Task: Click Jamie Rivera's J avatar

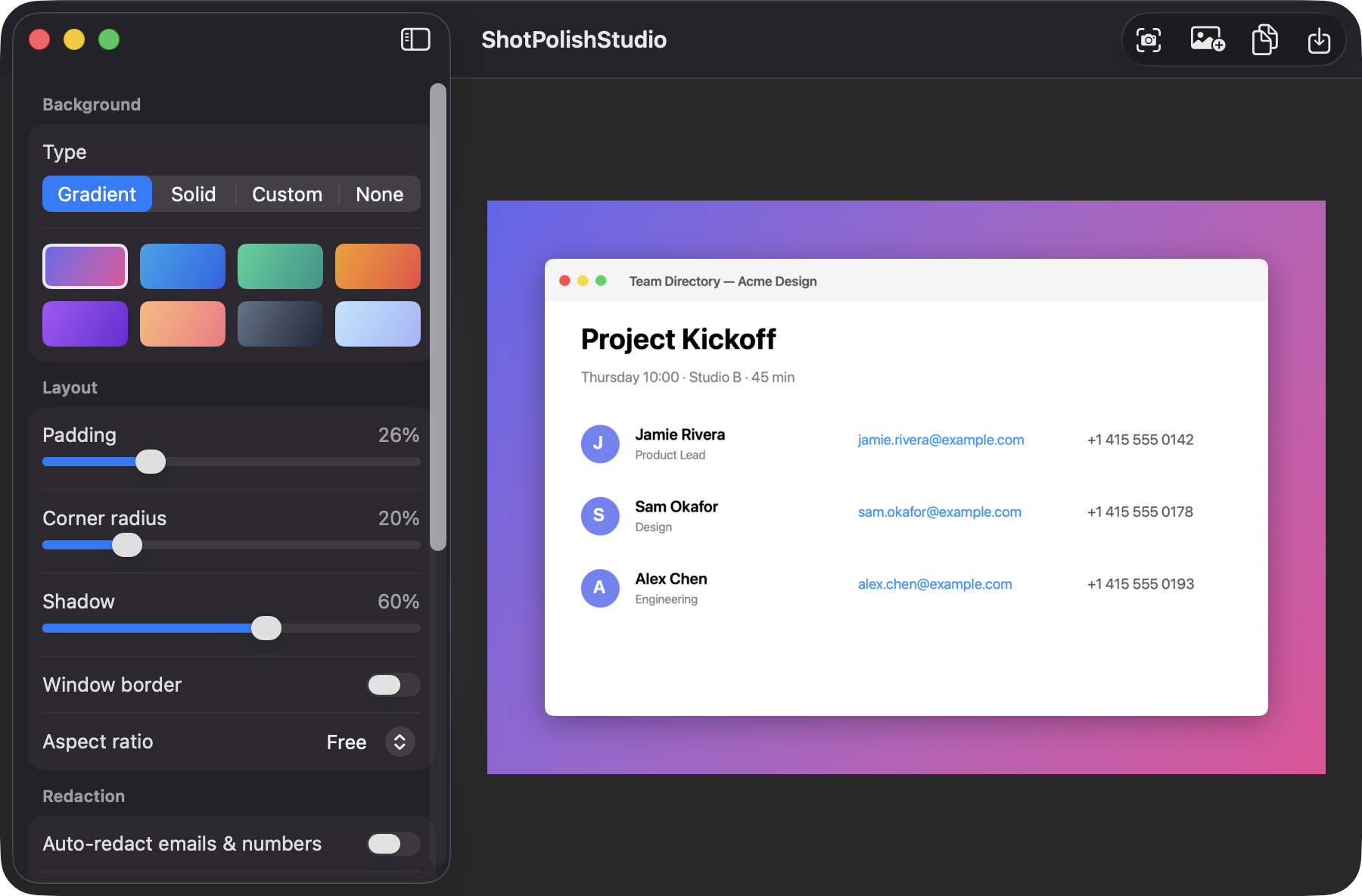Action: click(x=600, y=443)
